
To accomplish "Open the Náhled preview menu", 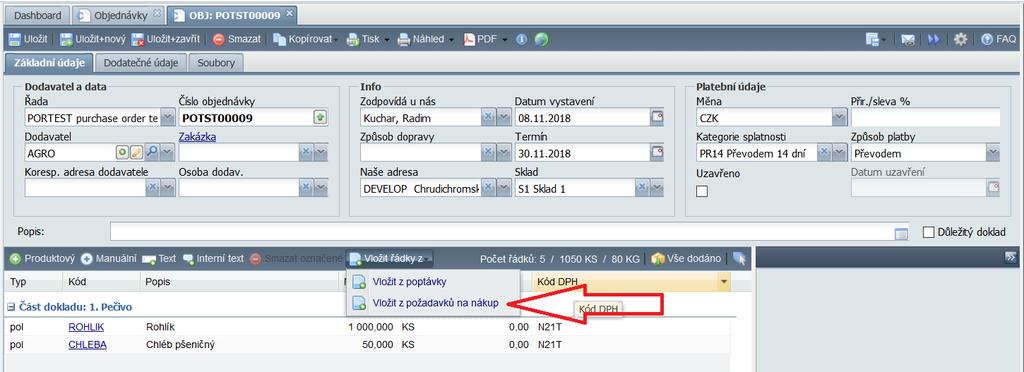I will coord(426,39).
